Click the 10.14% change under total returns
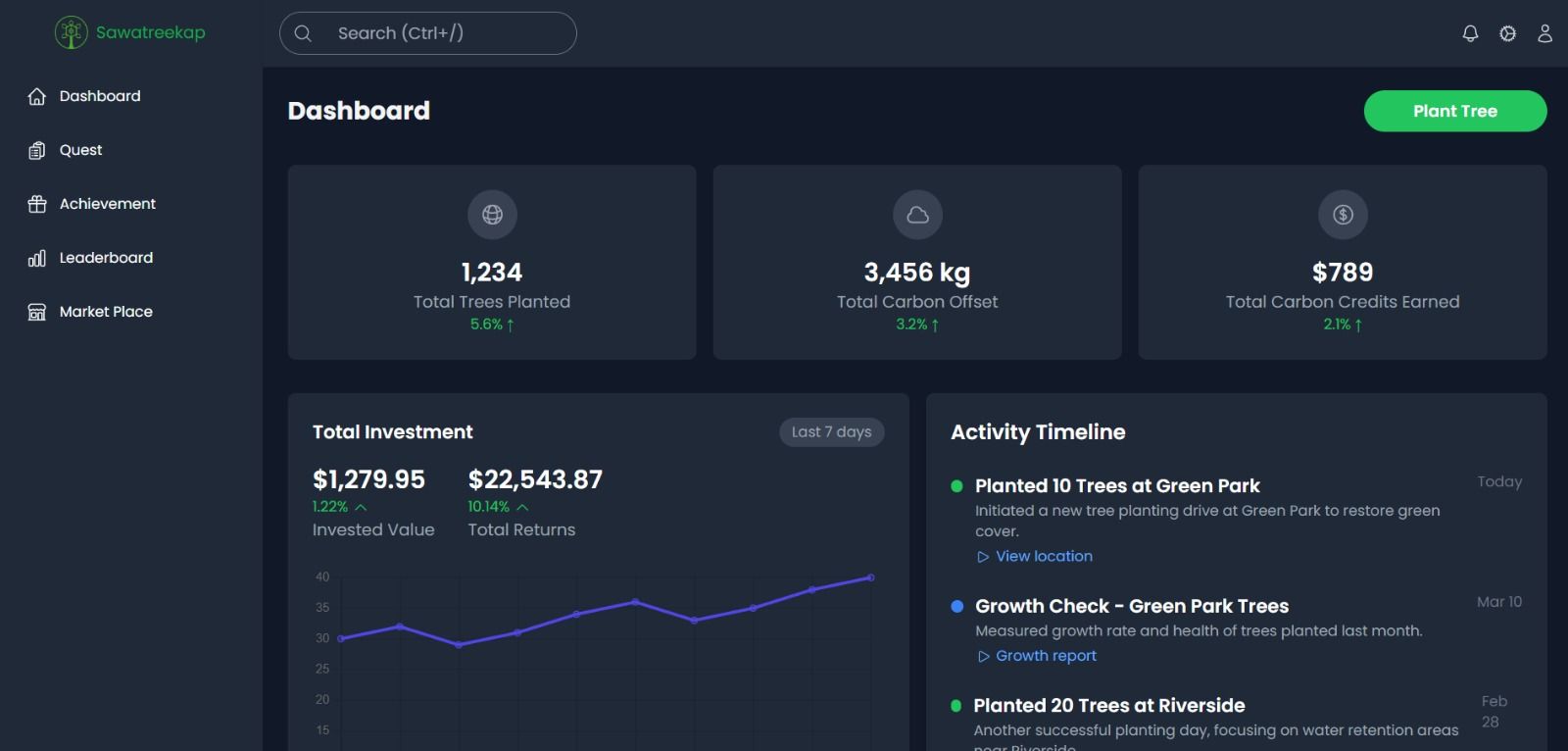Image resolution: width=1568 pixels, height=751 pixels. 498,507
